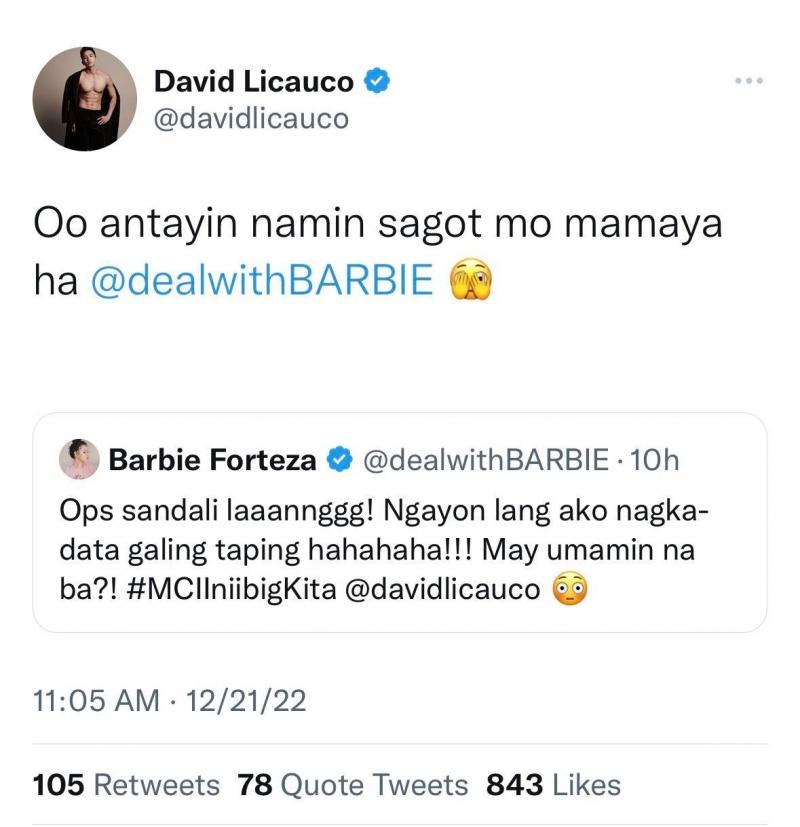Open the three-dot more options menu

coord(749,81)
